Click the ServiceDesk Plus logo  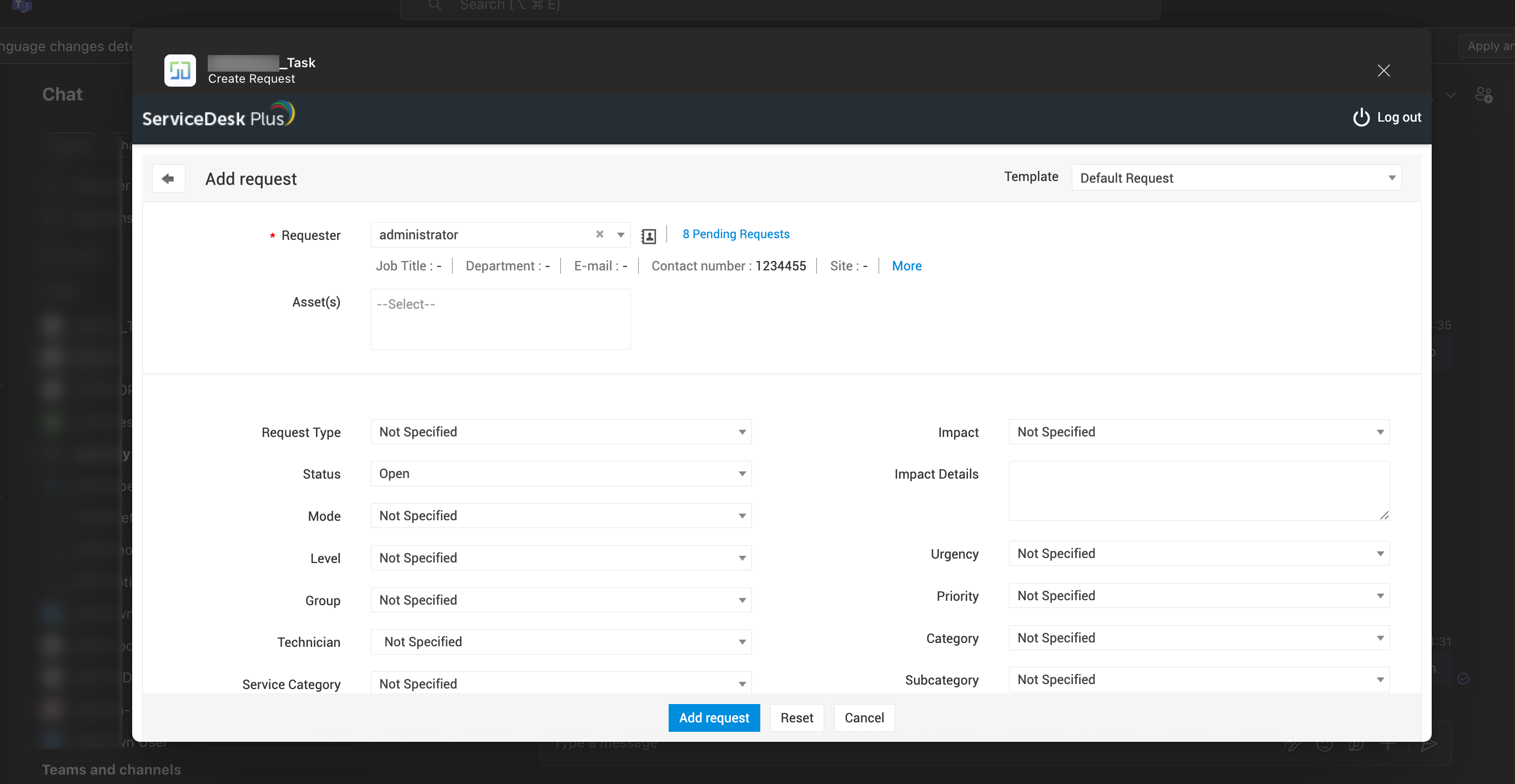[218, 116]
